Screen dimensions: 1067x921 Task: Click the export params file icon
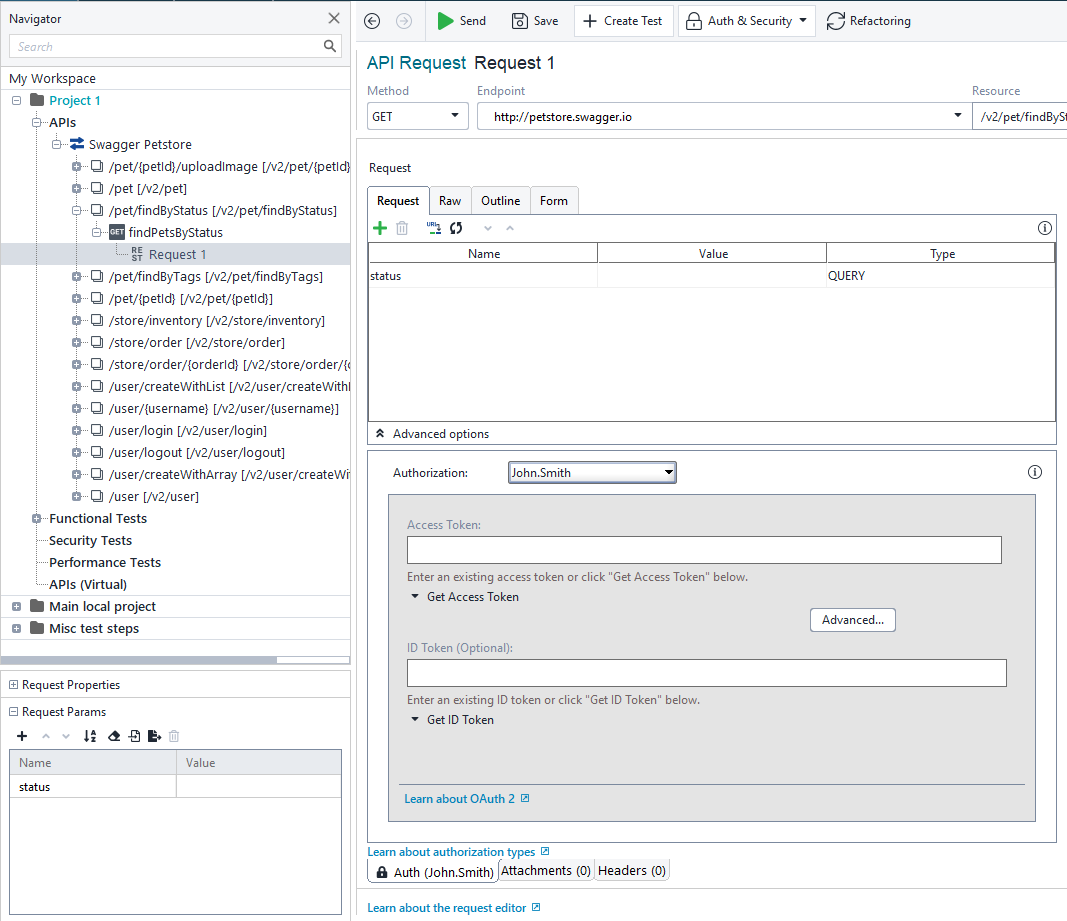154,736
